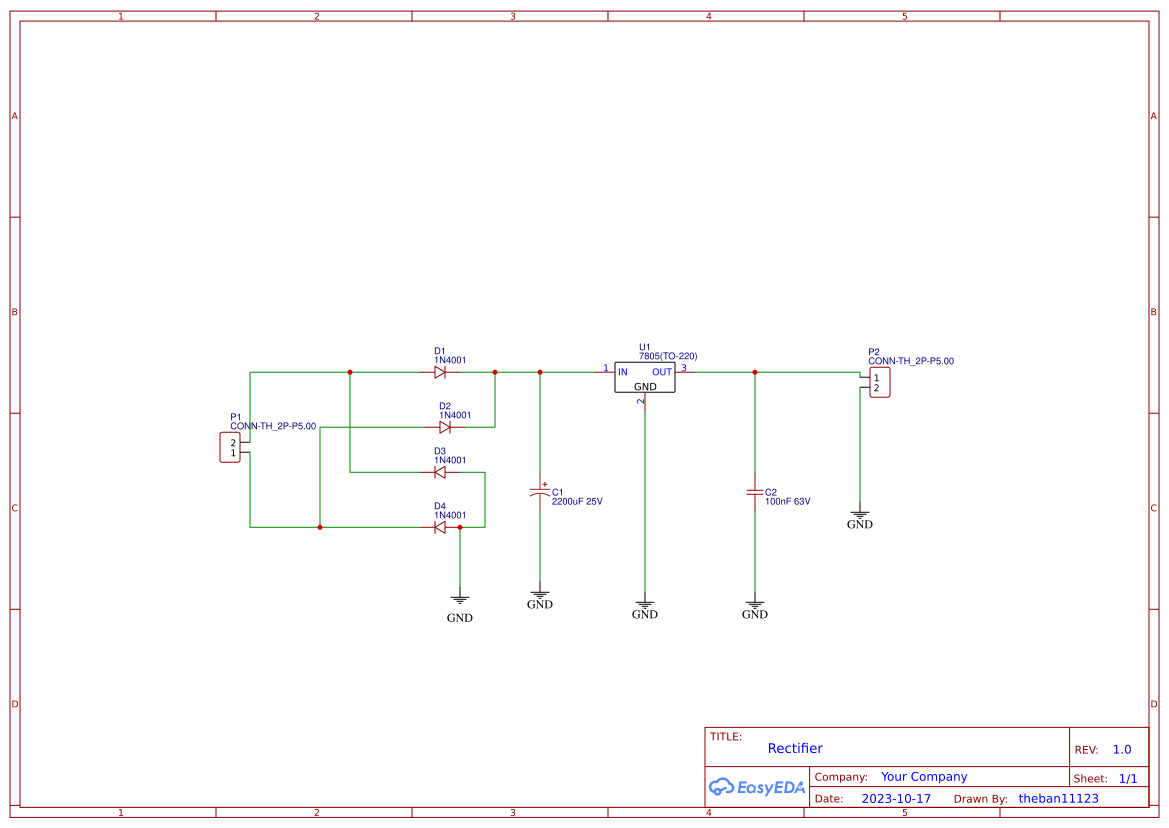Screen dimensions: 1169x828
Task: Click the "U1" designator label
Action: pos(645,347)
